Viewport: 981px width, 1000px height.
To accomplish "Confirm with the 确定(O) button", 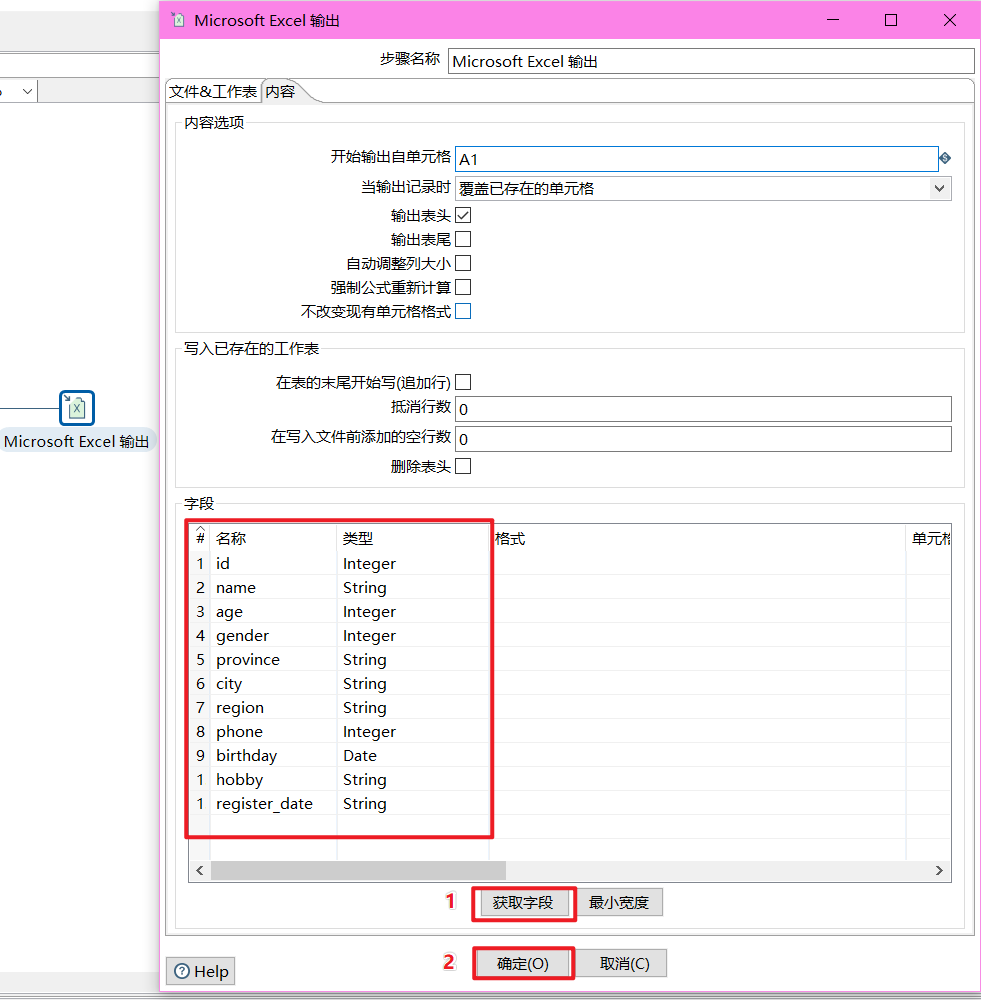I will (x=523, y=963).
